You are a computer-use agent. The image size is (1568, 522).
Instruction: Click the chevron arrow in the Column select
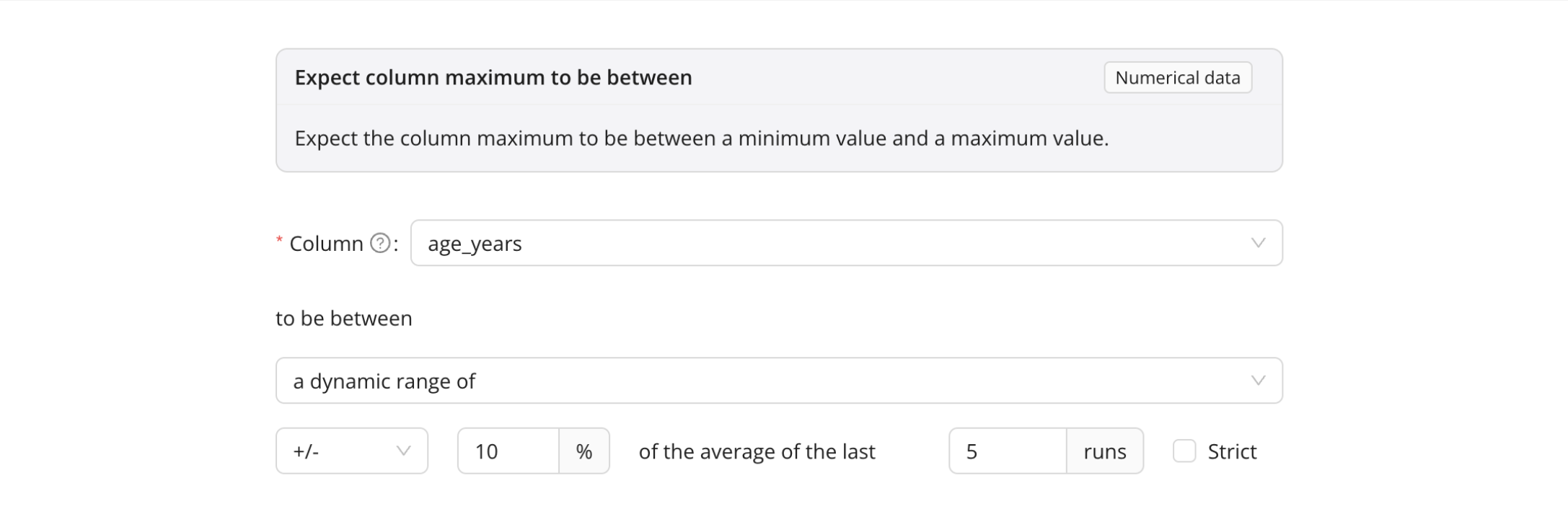click(1258, 244)
